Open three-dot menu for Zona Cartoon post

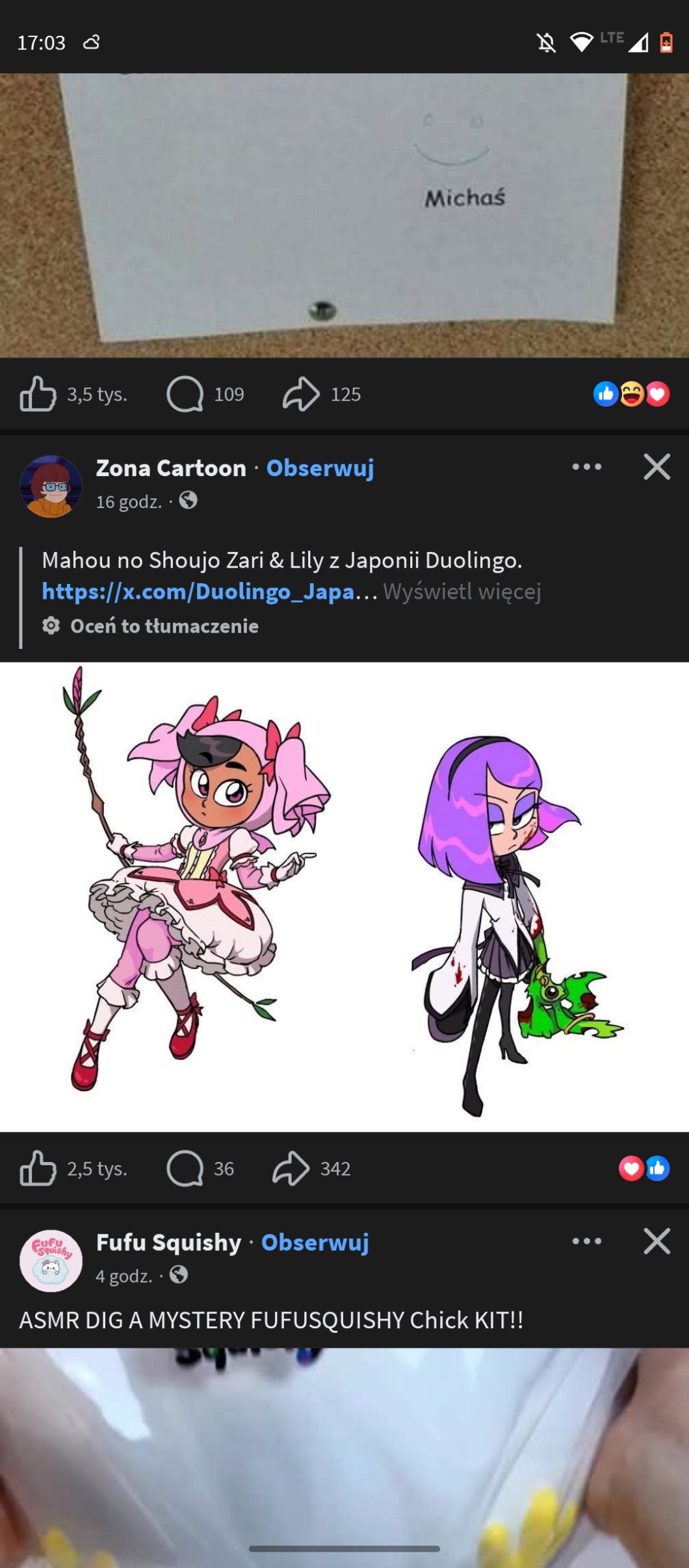pyautogui.click(x=587, y=467)
